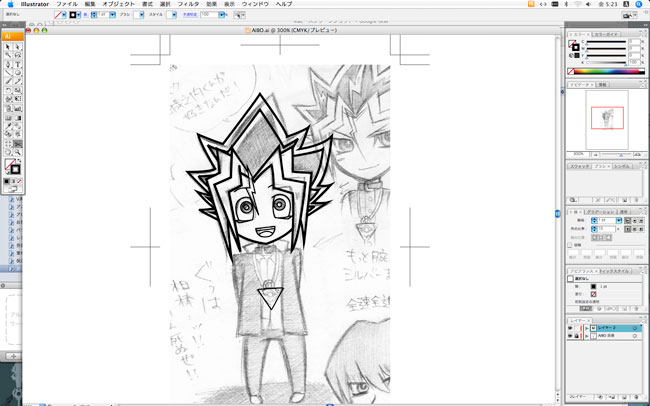650x406 pixels.
Task: Click target circle of レイヤー 2
Action: (x=635, y=328)
